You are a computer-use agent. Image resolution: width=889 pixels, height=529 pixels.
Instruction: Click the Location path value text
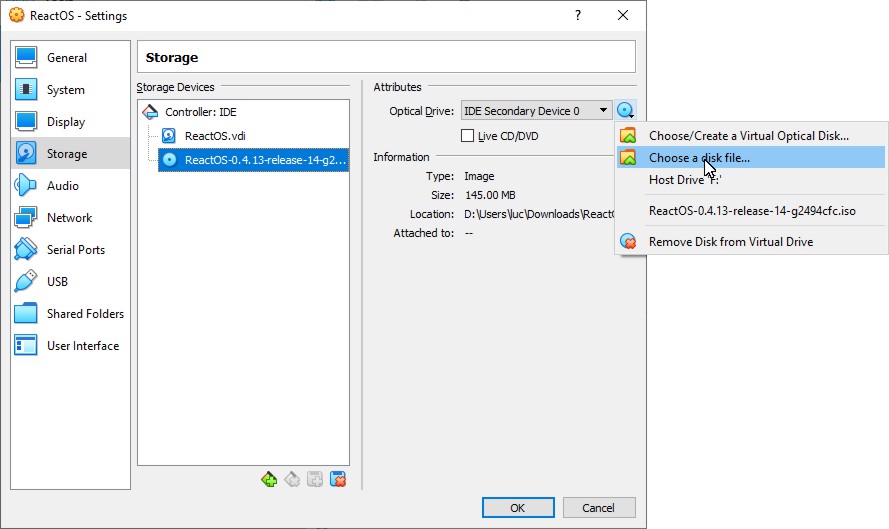(x=539, y=214)
